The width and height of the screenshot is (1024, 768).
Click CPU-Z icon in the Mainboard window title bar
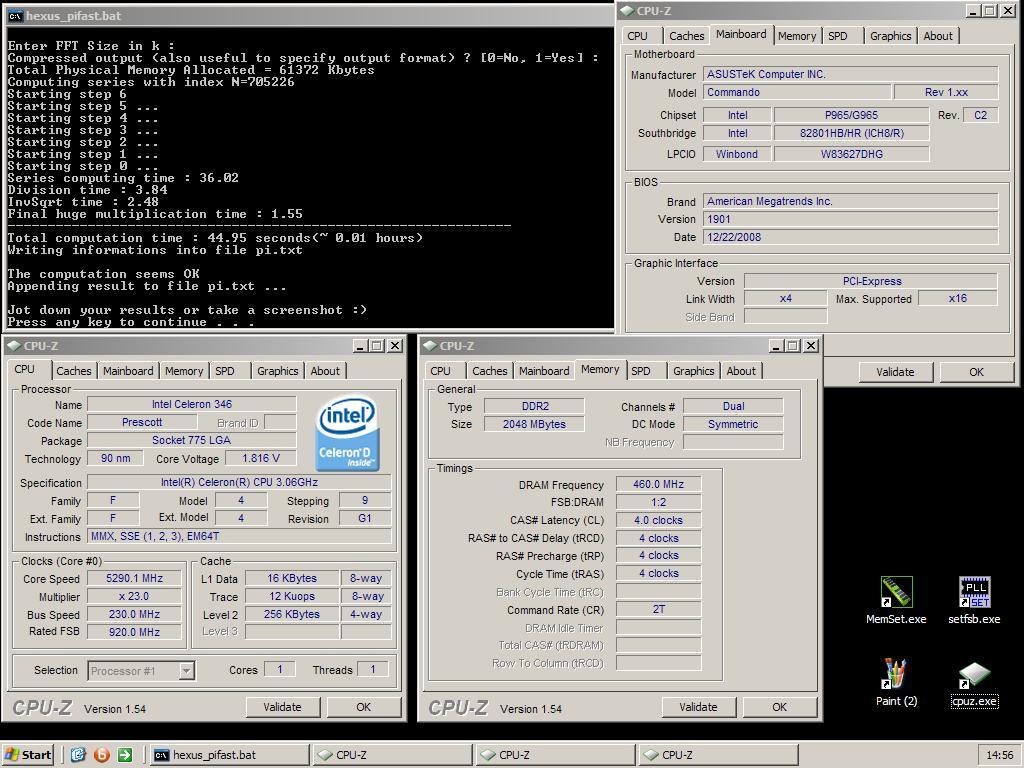click(x=626, y=10)
